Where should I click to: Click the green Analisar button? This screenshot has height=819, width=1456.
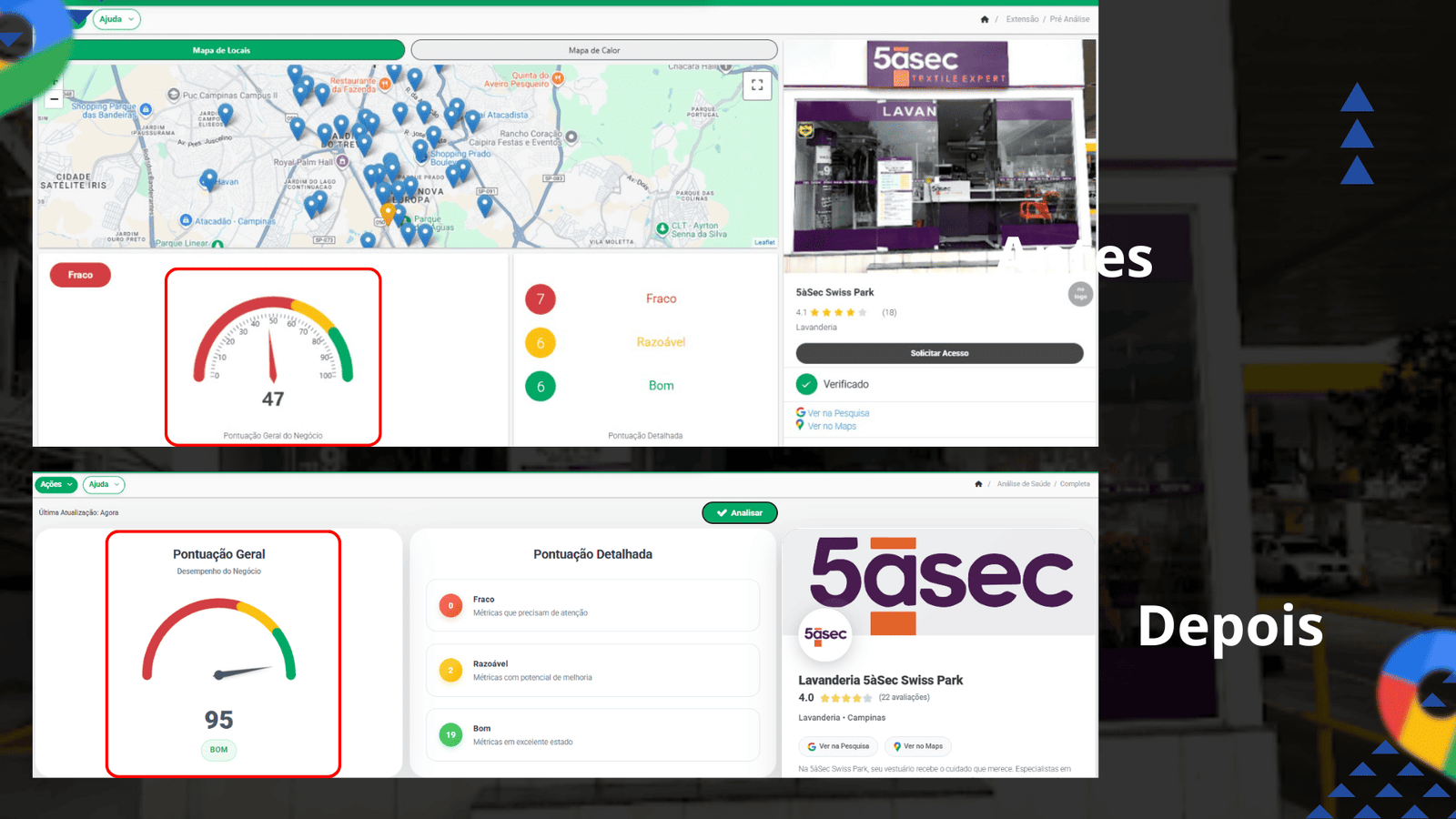pyautogui.click(x=740, y=513)
